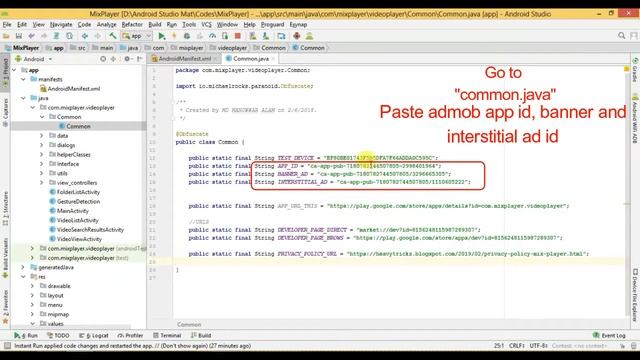Open Build Variants side tab

tap(5, 258)
